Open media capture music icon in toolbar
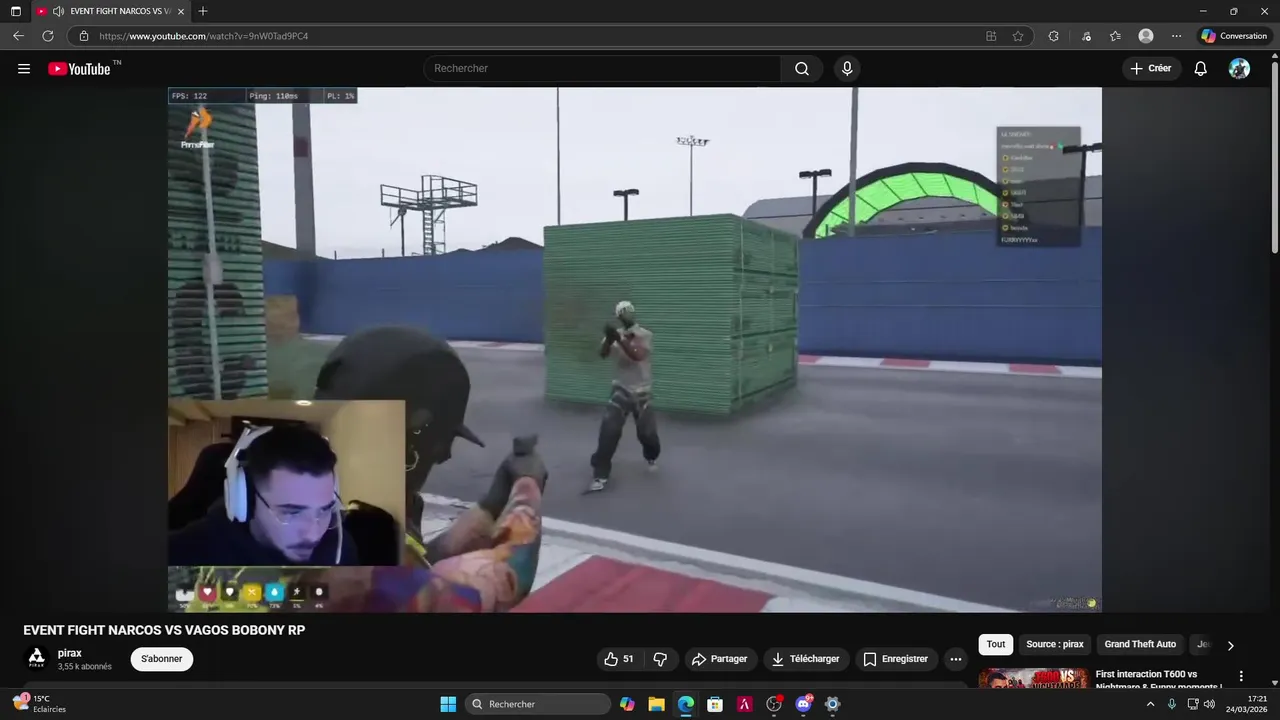Screen dimensions: 1280x720 pyautogui.click(x=1086, y=36)
